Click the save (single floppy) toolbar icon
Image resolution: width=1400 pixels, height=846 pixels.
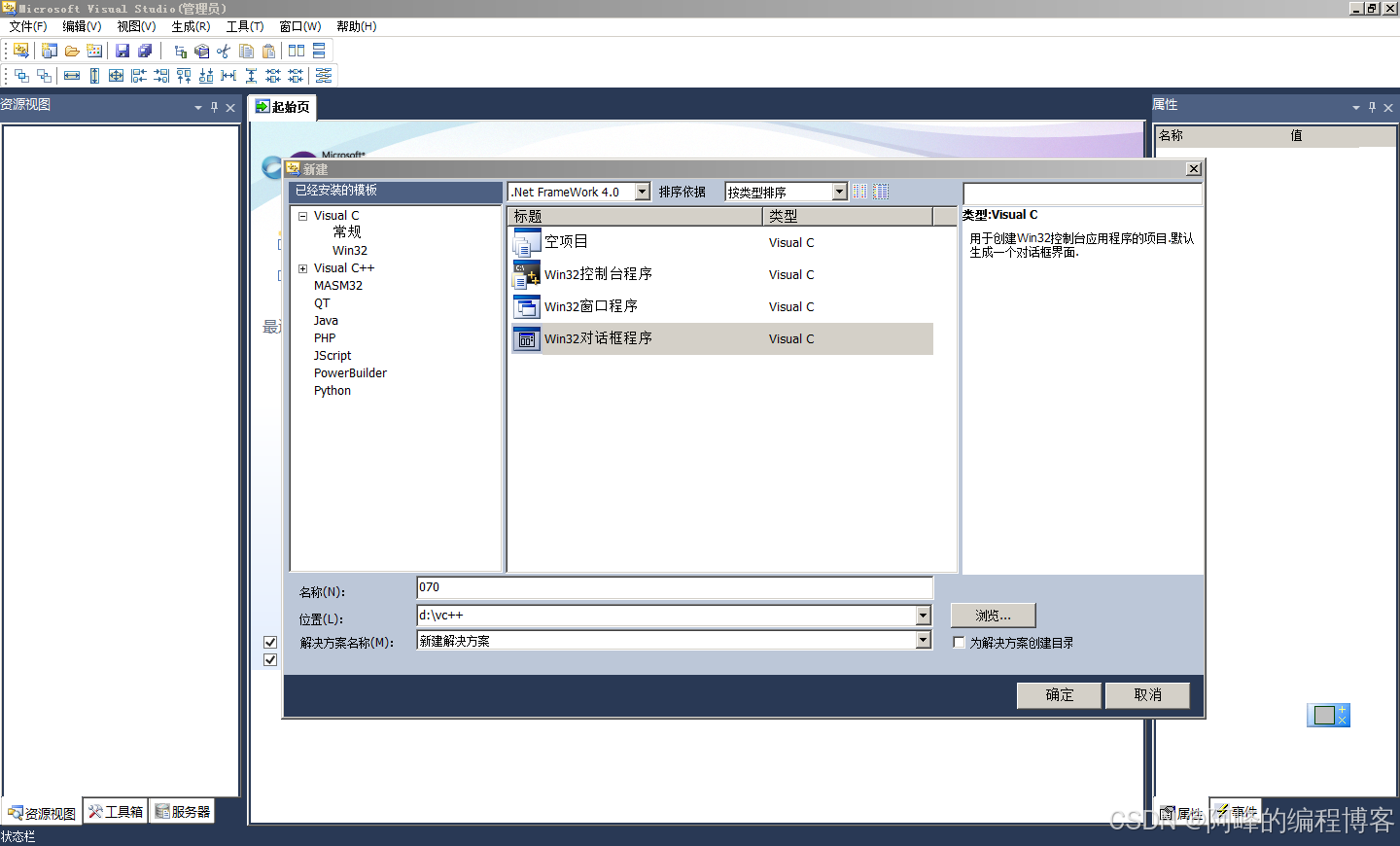(122, 51)
